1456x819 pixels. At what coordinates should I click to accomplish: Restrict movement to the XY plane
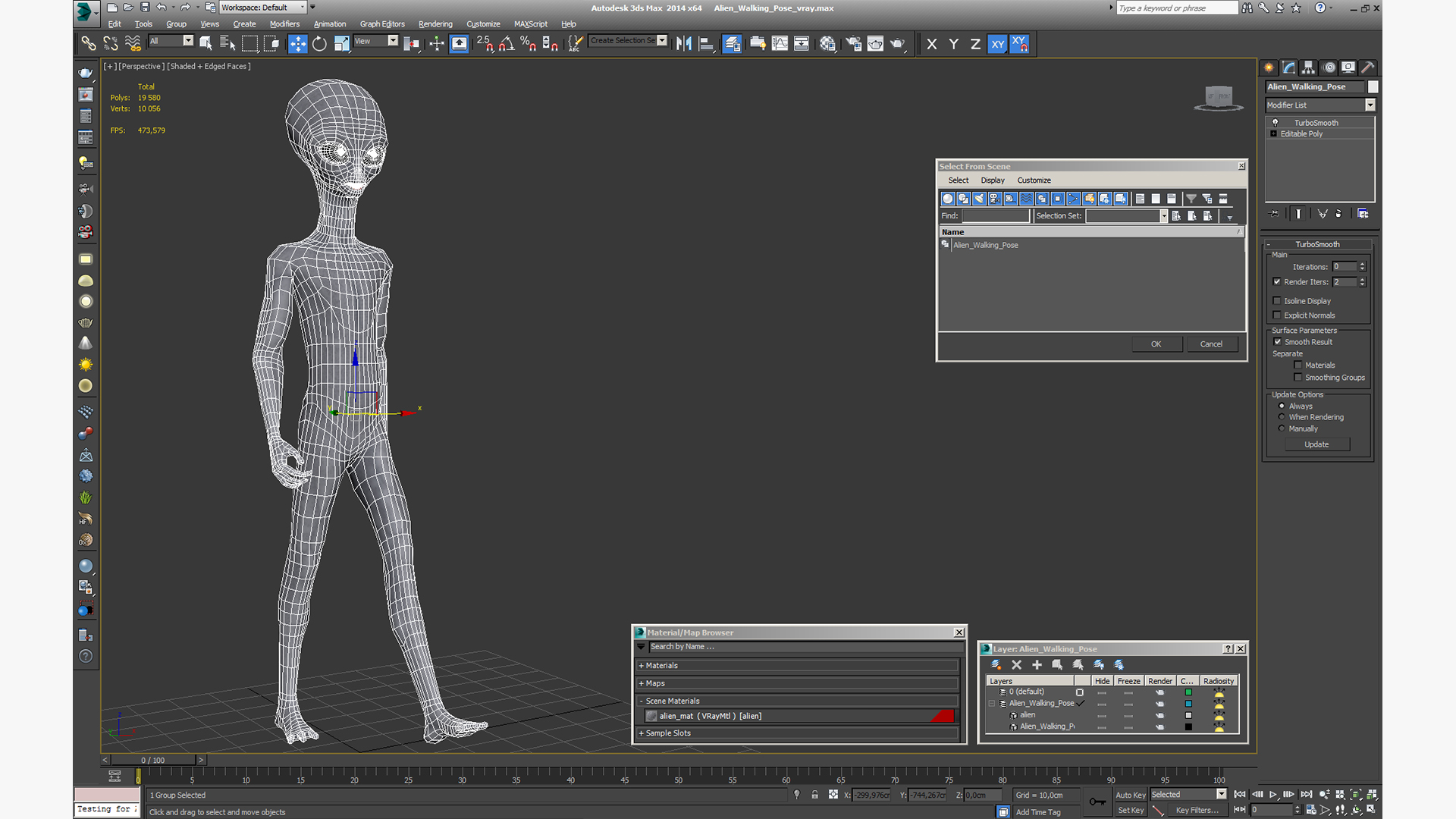pos(997,44)
